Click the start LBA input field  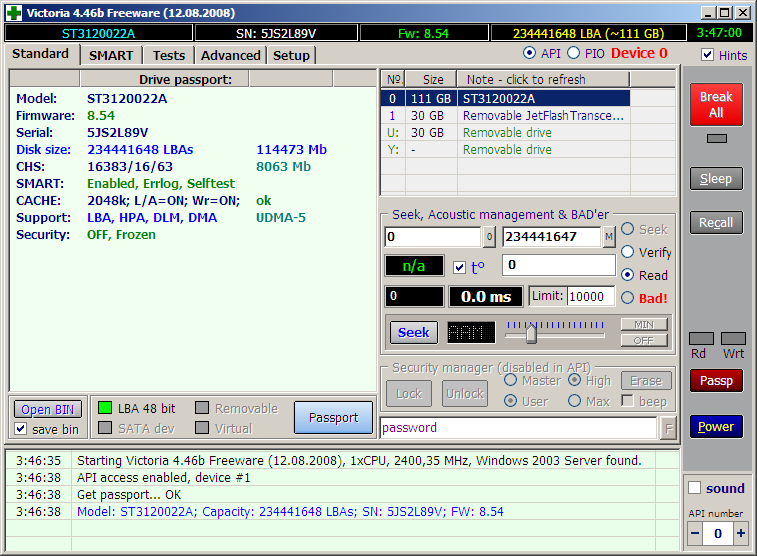tap(433, 236)
